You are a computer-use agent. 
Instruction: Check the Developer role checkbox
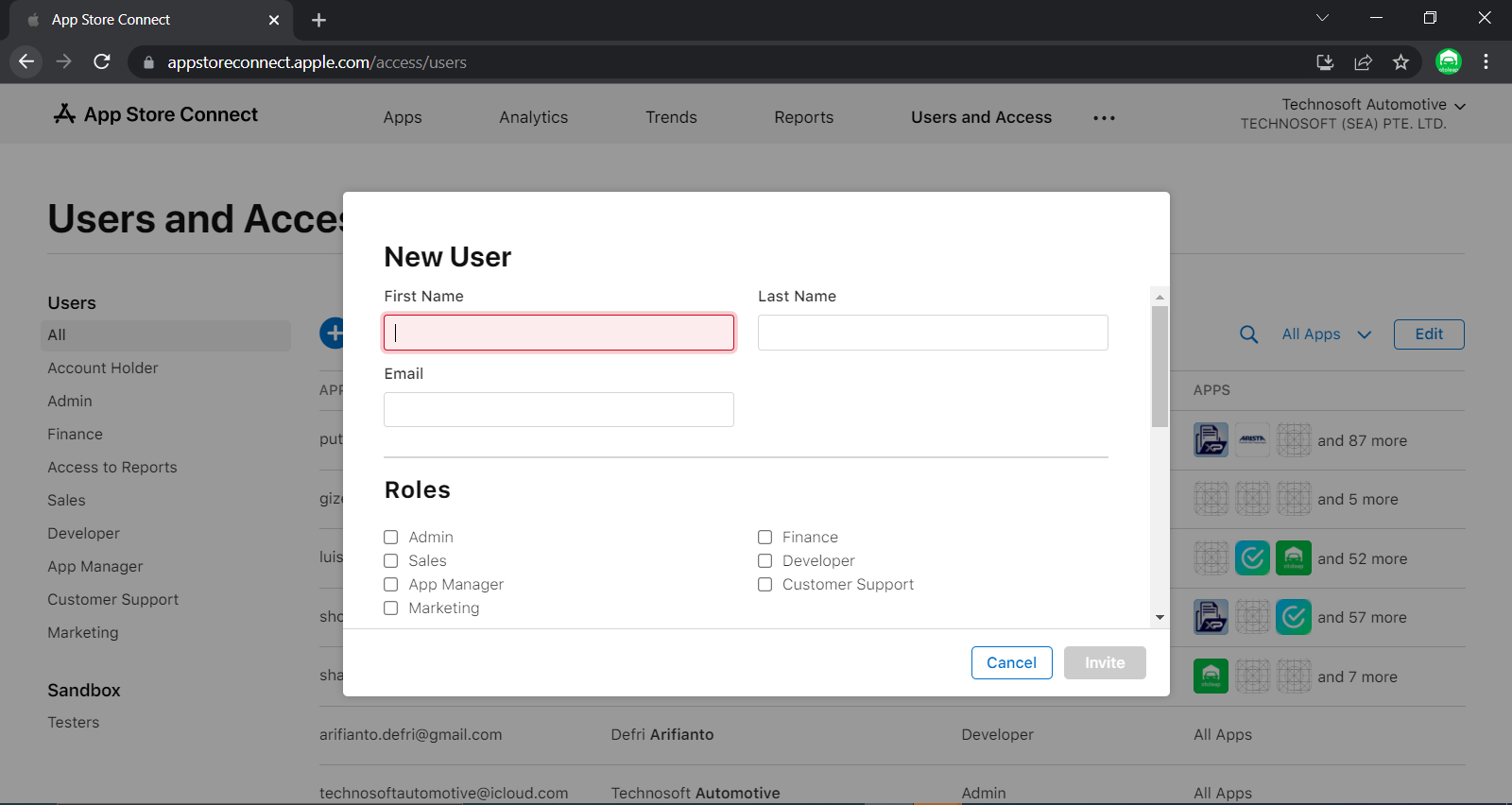point(765,561)
